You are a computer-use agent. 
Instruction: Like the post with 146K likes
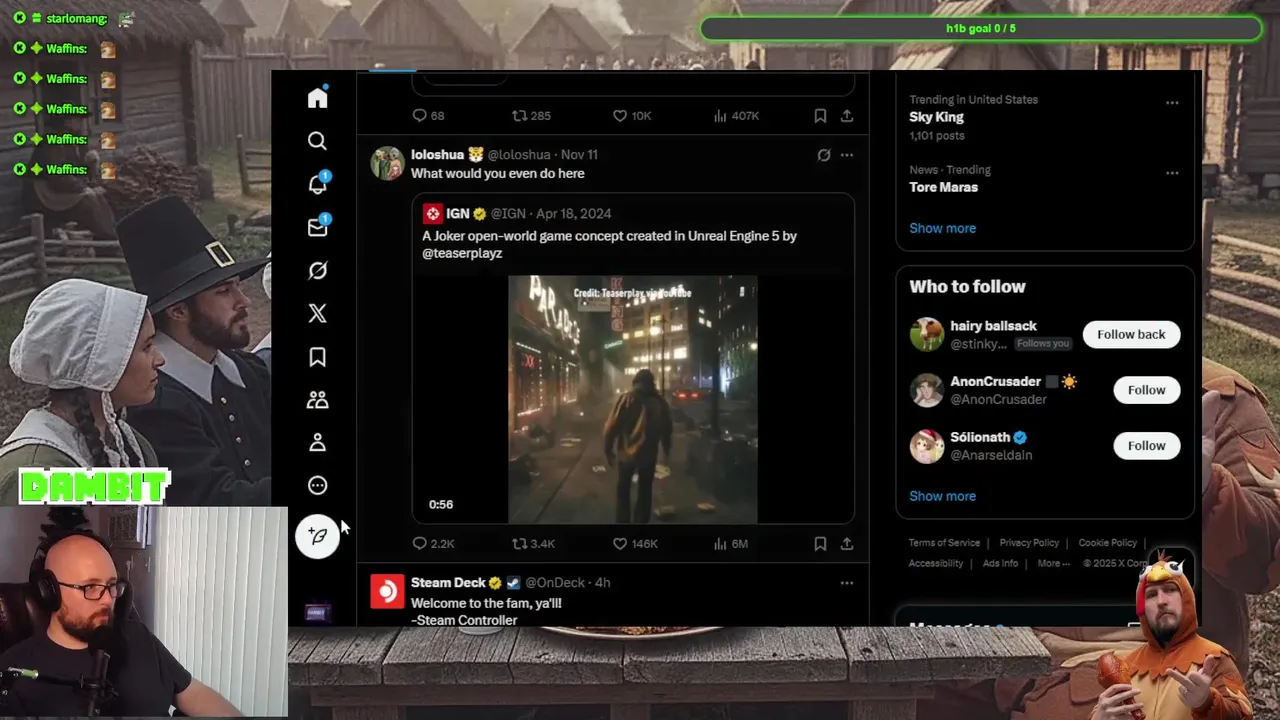635,544
